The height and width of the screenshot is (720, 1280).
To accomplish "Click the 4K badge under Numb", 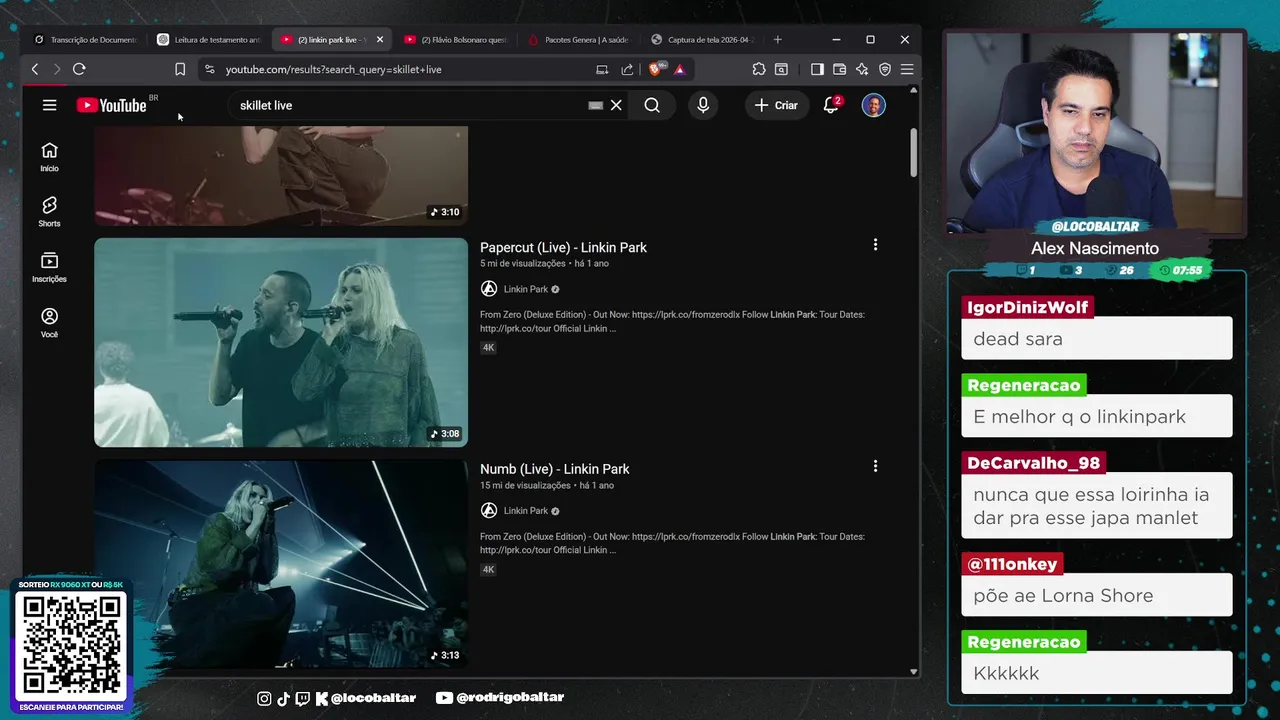I will coord(488,570).
